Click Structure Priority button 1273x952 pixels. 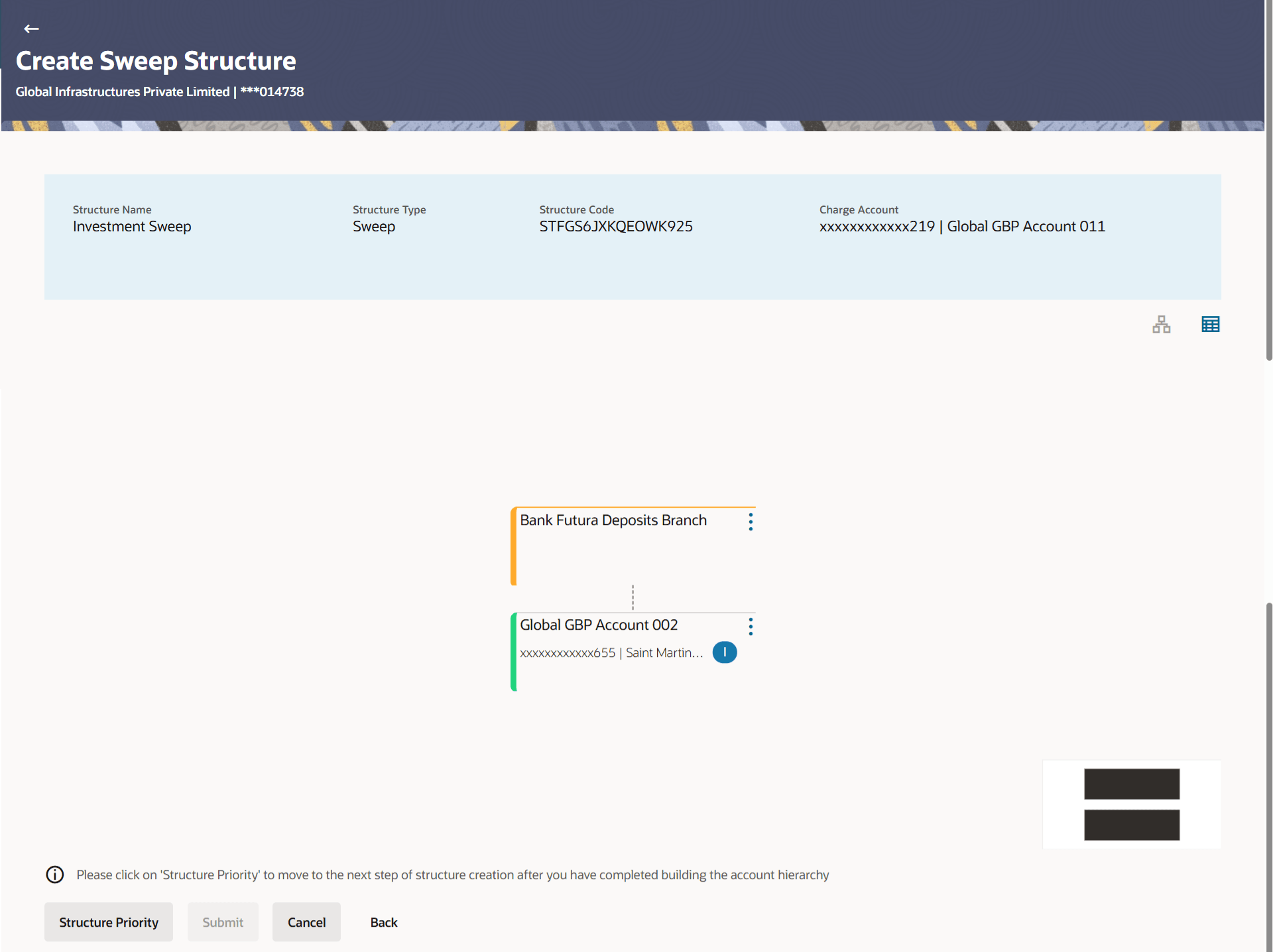[109, 922]
